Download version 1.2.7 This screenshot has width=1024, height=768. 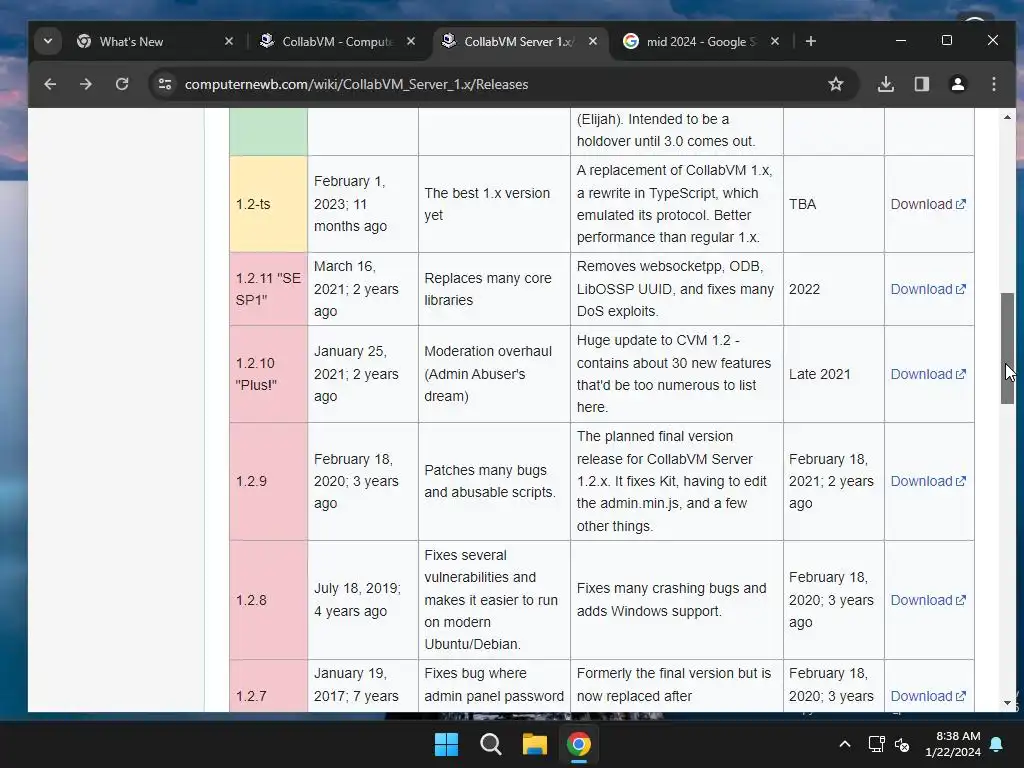tap(928, 696)
